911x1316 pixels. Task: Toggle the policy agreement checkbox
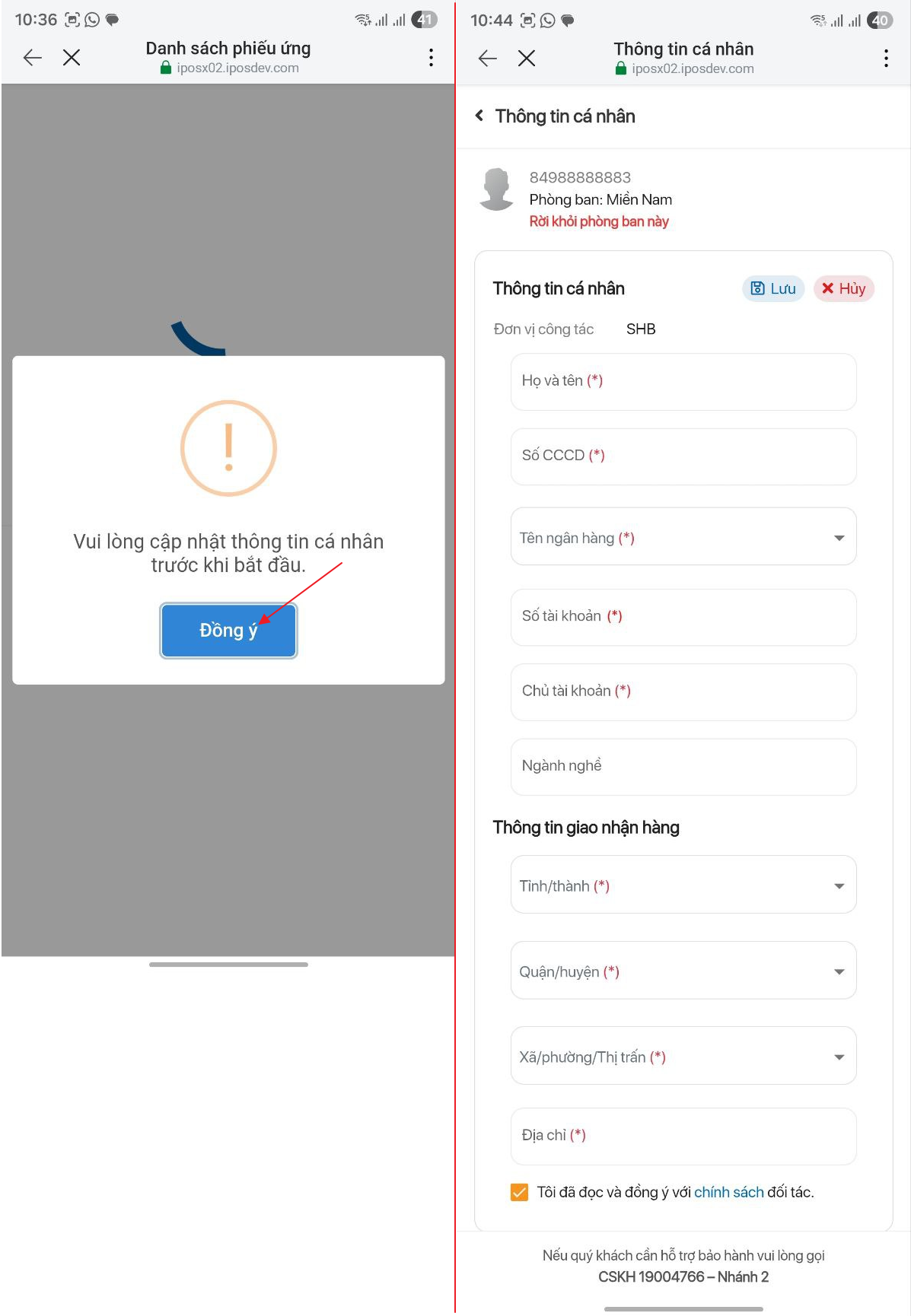(519, 1192)
